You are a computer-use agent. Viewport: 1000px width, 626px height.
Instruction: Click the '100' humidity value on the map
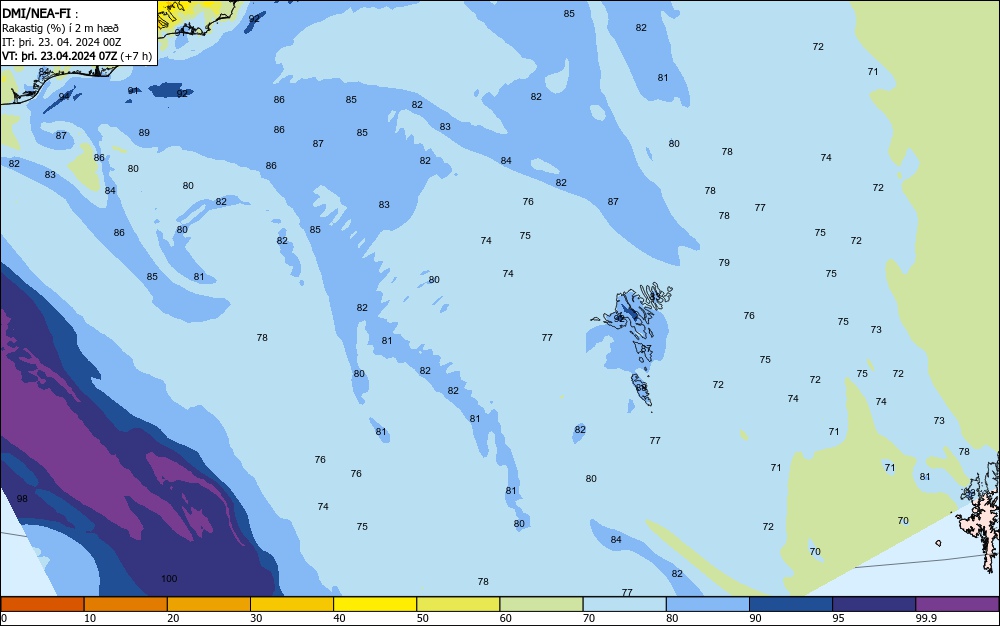pos(169,579)
